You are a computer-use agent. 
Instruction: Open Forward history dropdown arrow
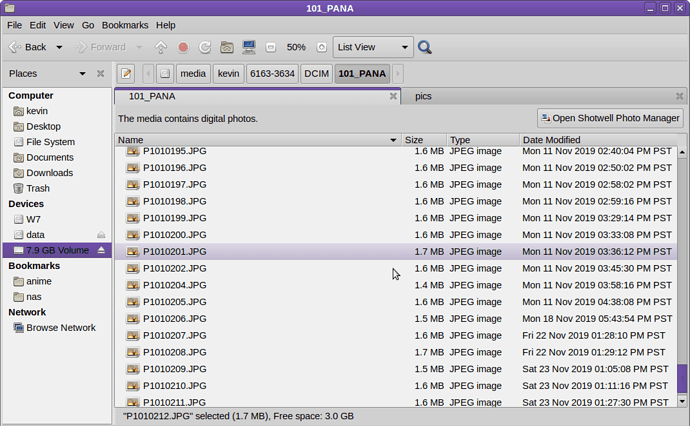tap(139, 47)
